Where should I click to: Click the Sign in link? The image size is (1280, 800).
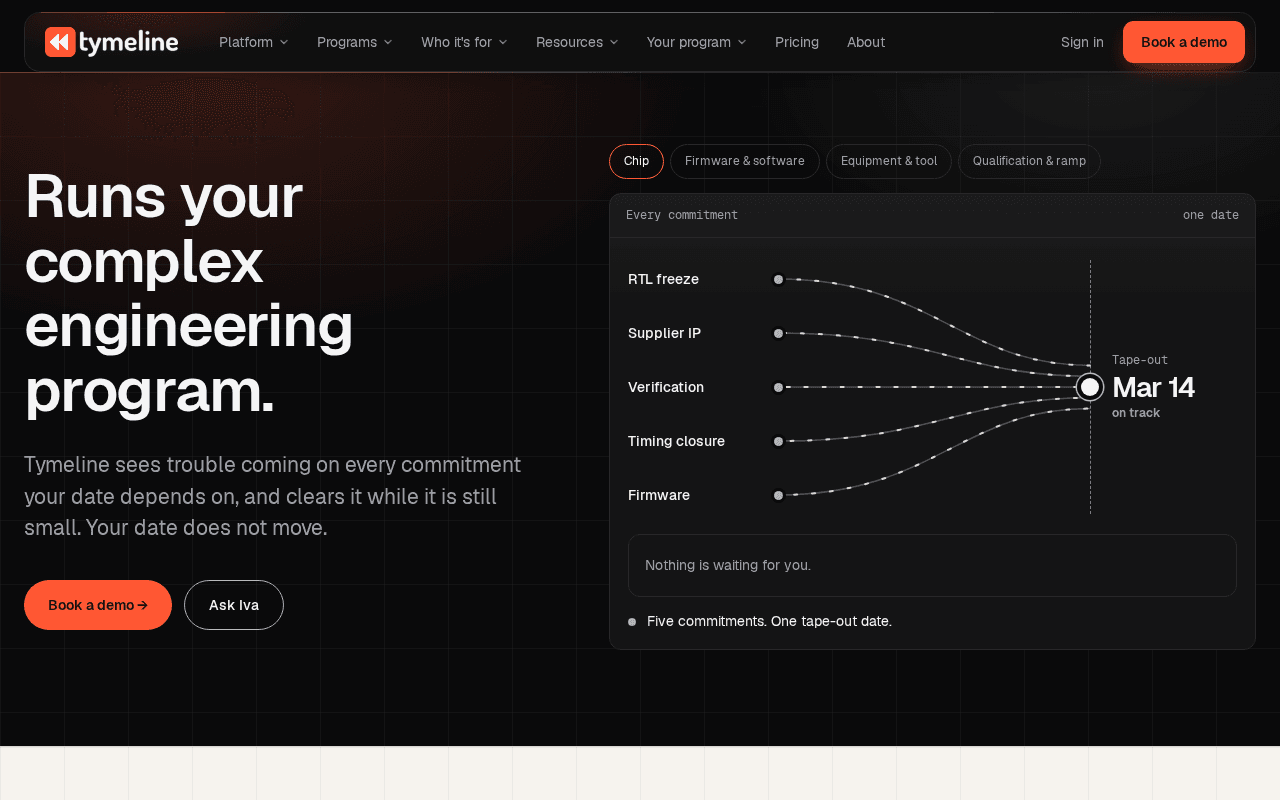(1082, 42)
